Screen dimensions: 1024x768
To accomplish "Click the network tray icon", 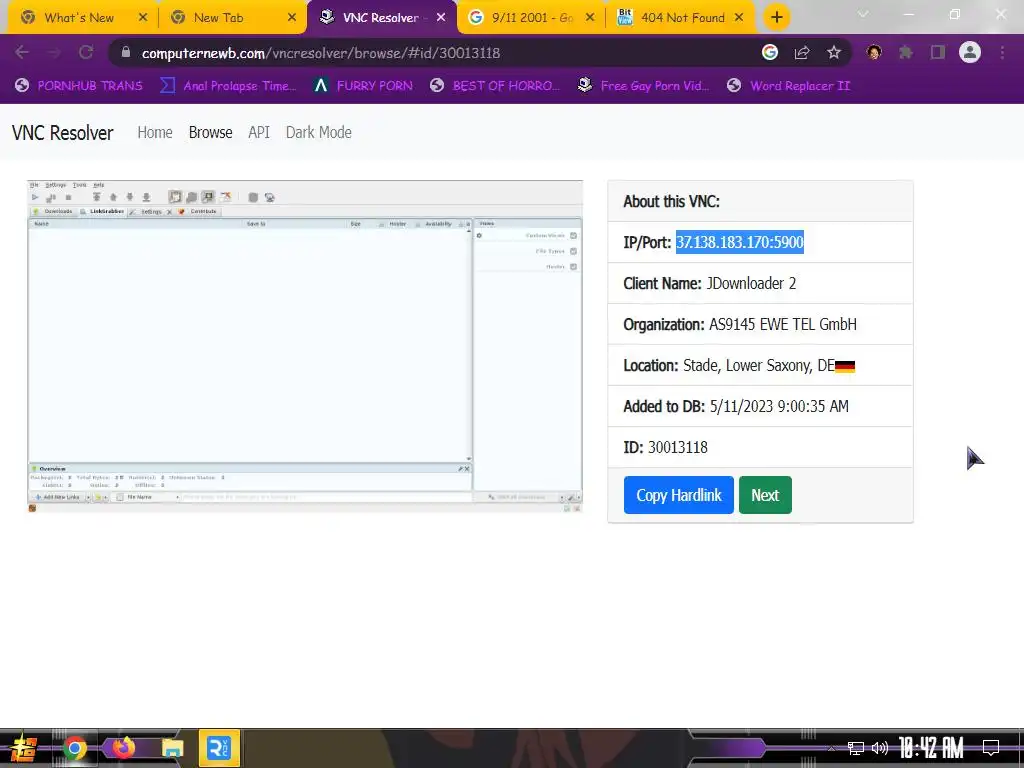I will pos(856,748).
